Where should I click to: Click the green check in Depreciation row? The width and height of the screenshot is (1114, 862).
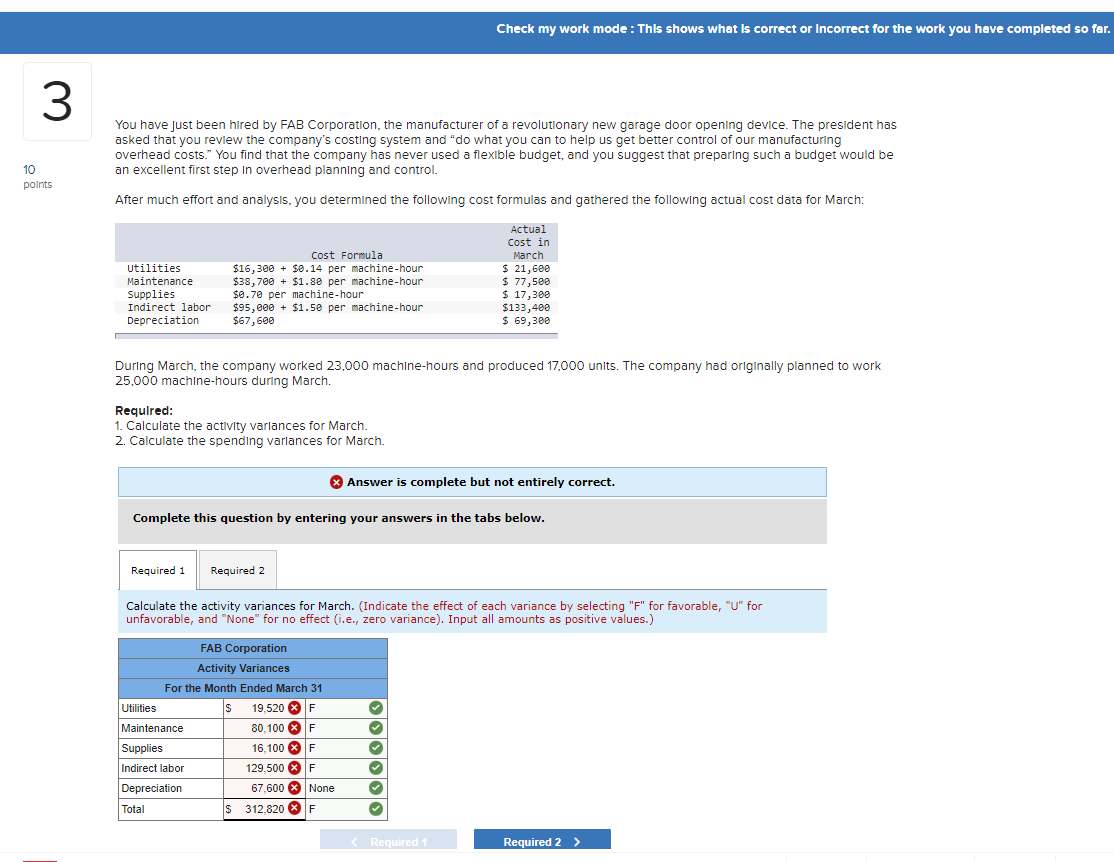click(376, 787)
